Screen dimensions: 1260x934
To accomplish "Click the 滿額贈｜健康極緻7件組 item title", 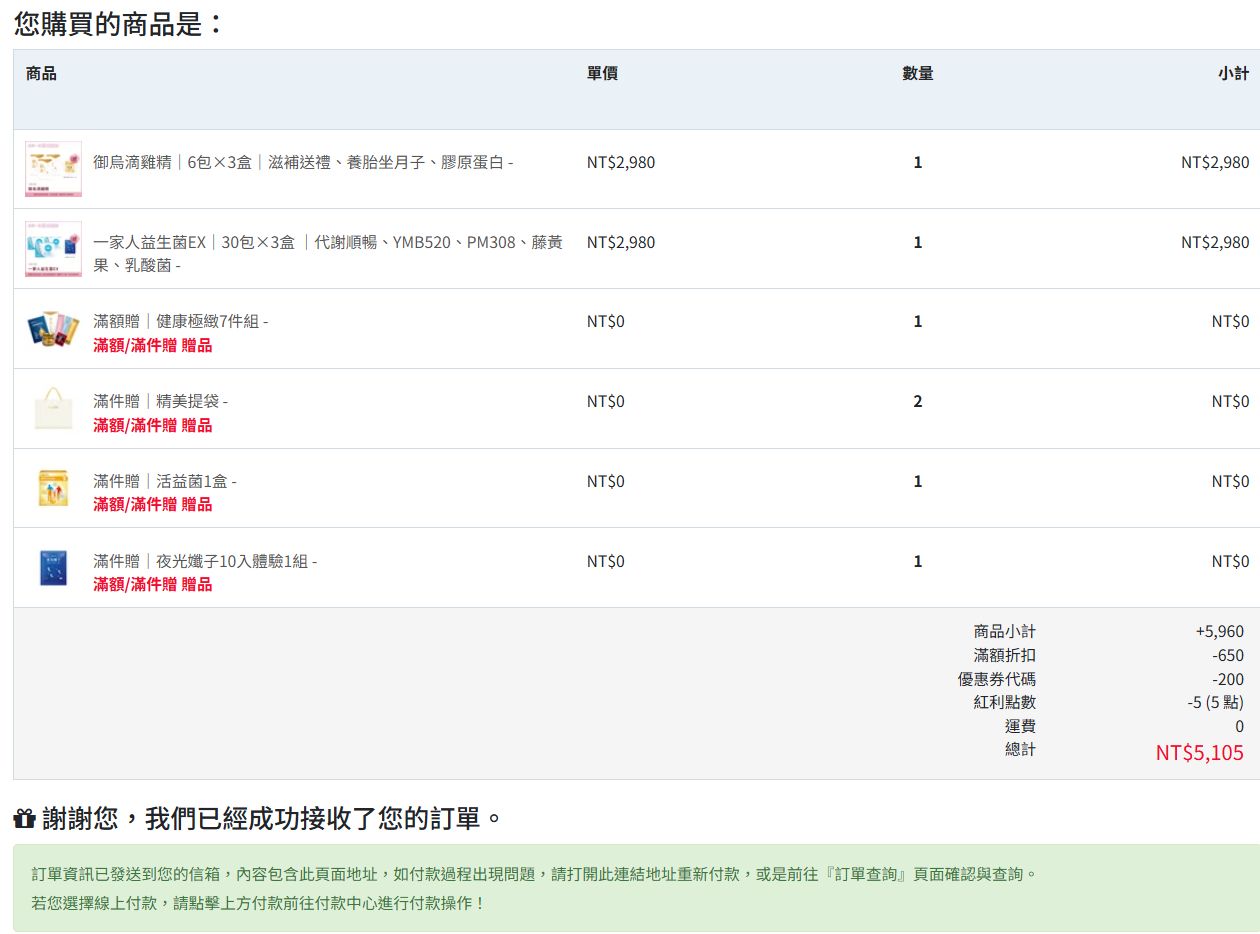I will 180,321.
